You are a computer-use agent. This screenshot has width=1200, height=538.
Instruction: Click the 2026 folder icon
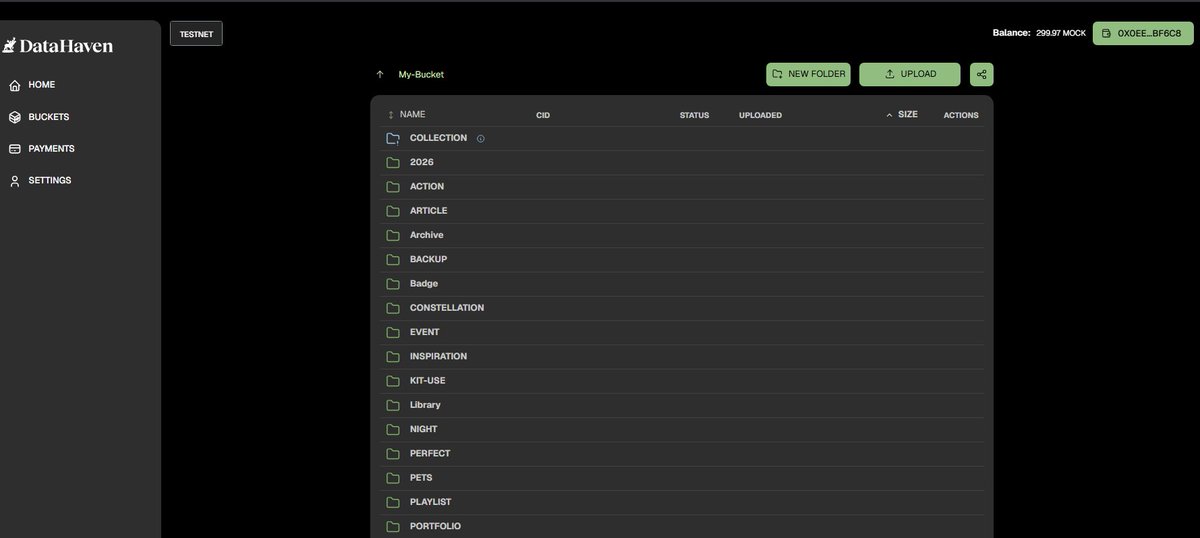coord(393,162)
